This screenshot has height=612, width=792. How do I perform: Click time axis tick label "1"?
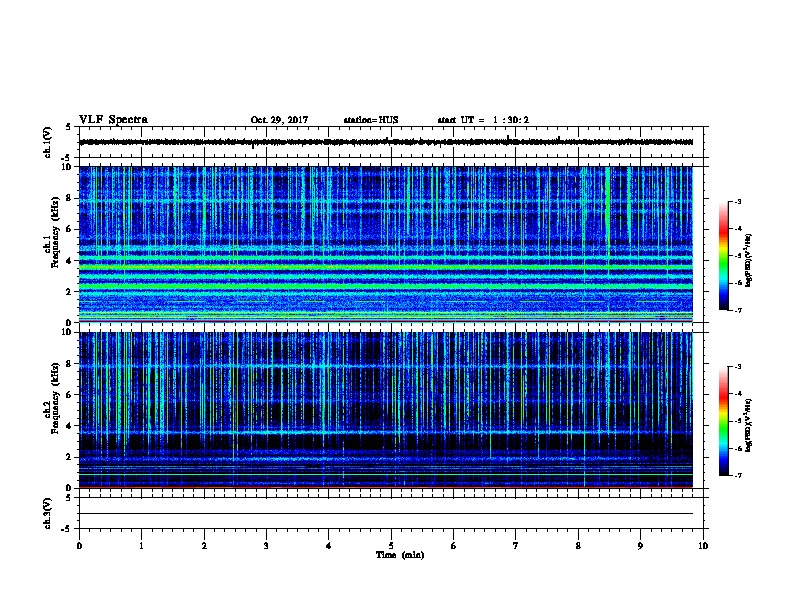point(141,545)
